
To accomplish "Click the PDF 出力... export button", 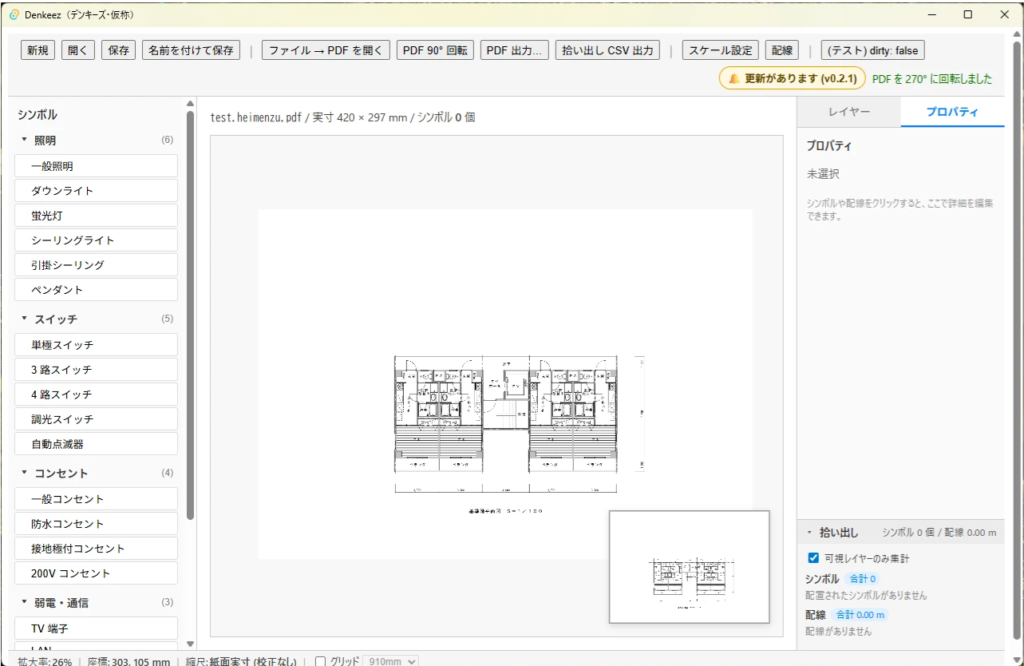I will tap(514, 50).
